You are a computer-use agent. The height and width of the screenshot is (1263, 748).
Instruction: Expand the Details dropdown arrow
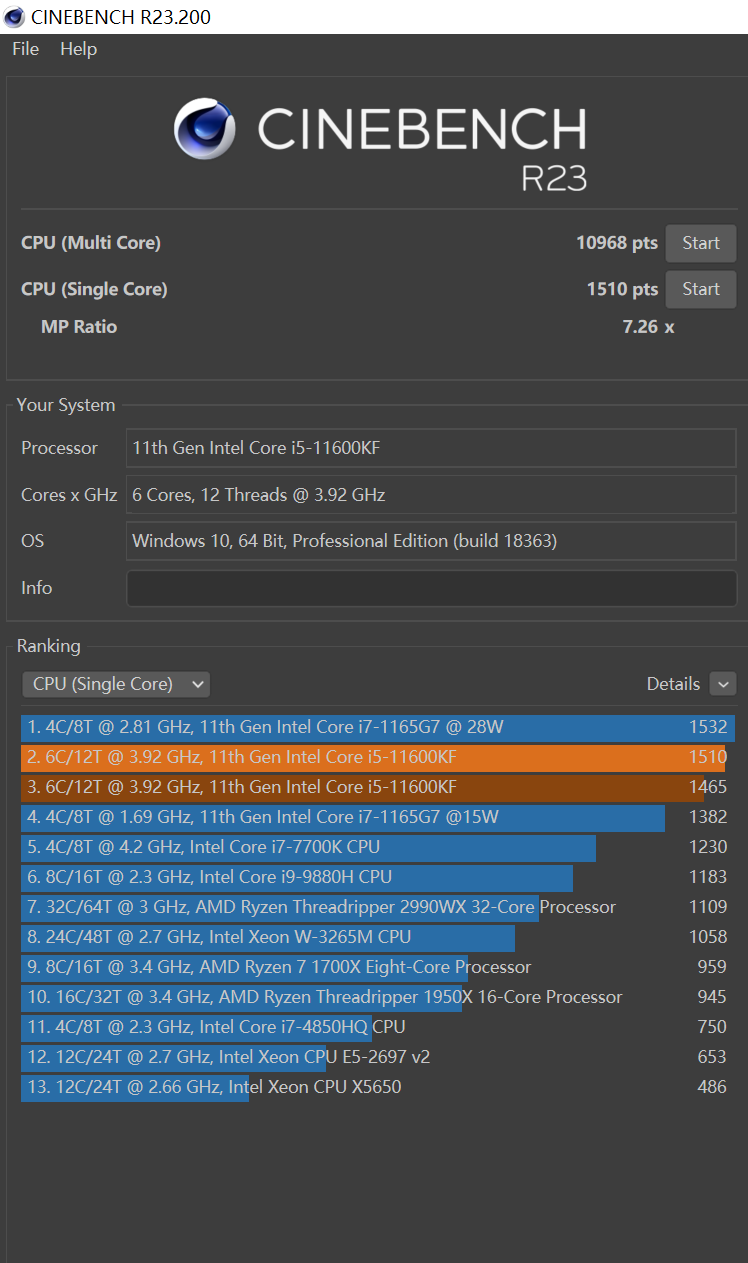coord(723,684)
